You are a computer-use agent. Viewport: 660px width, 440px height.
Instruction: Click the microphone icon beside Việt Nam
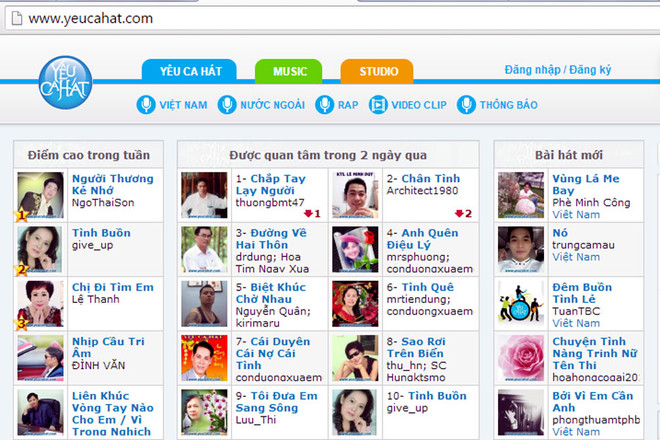point(146,105)
